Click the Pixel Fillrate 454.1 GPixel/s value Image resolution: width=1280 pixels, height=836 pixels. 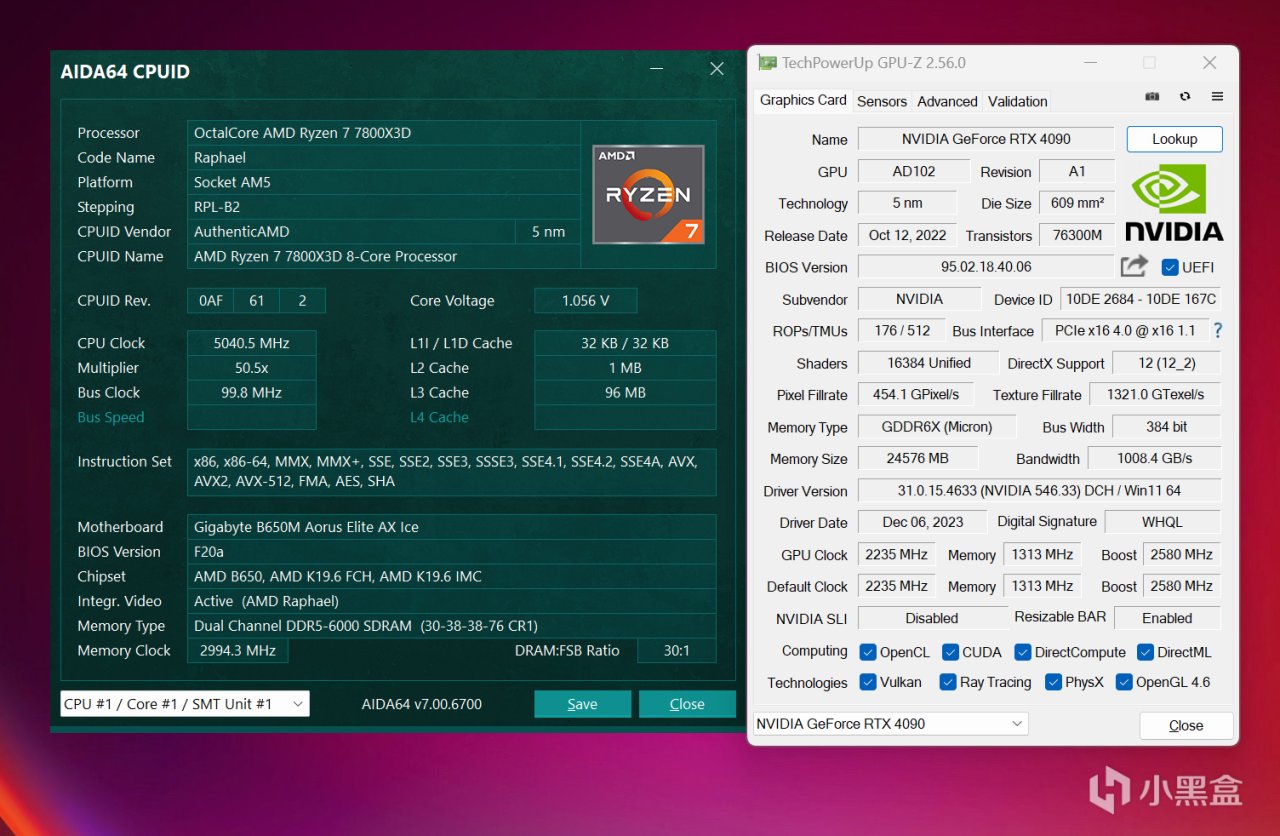click(916, 395)
